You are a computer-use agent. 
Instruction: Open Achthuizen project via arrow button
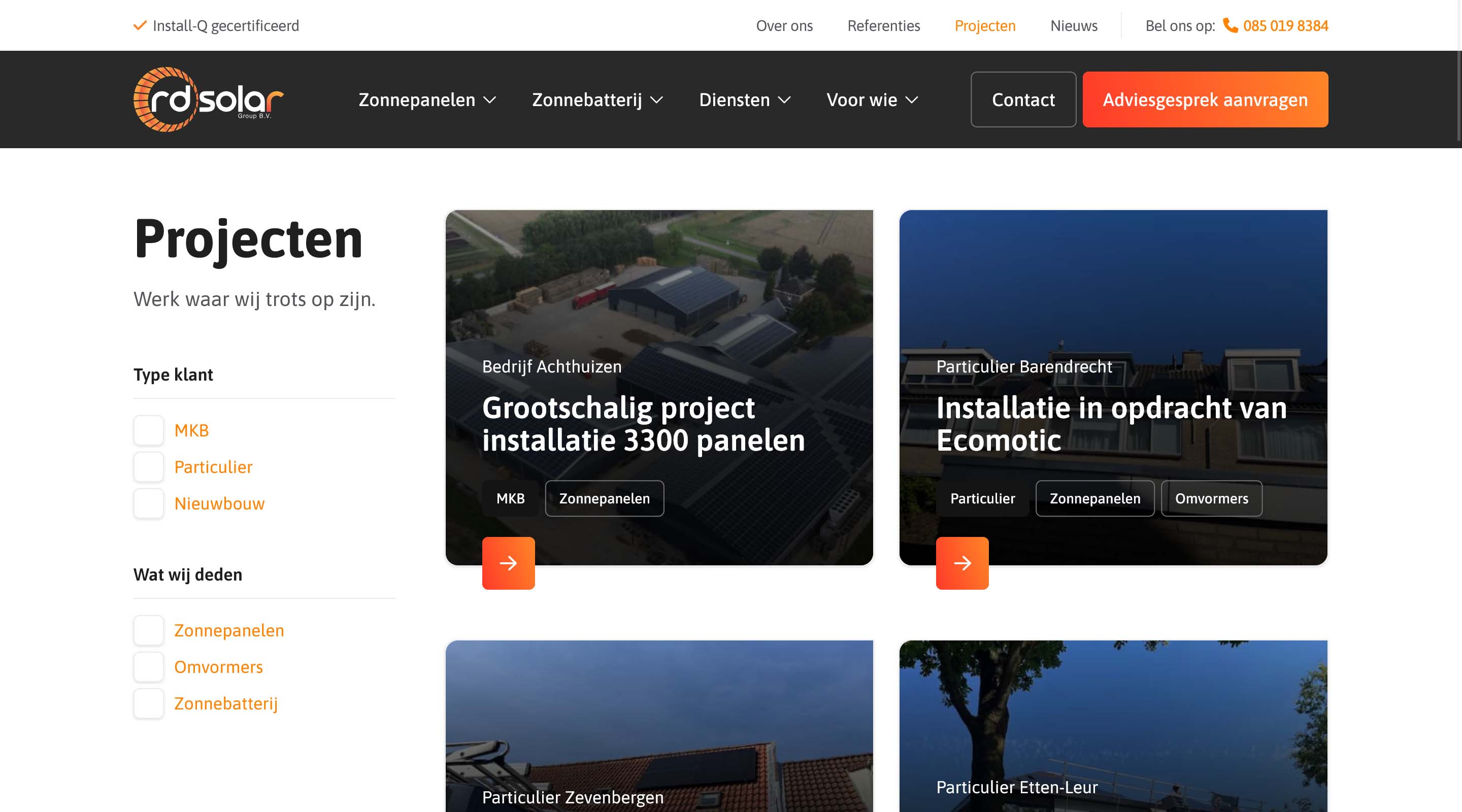point(508,563)
